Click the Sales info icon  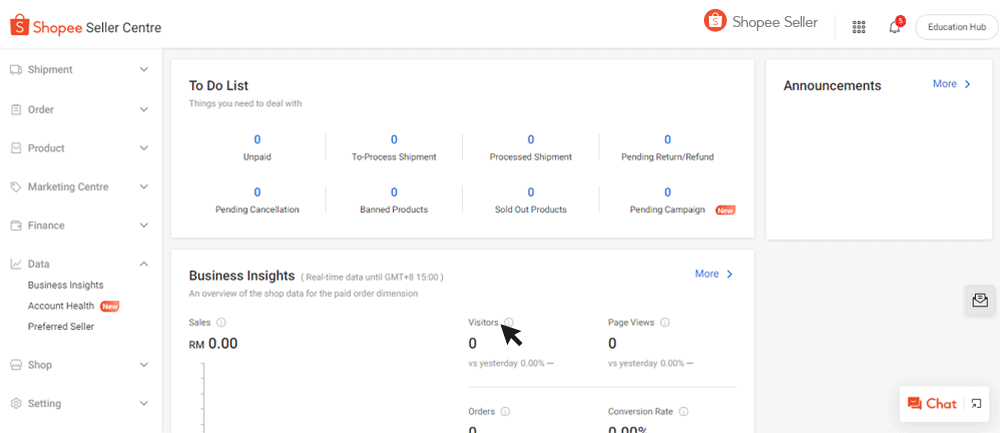pos(221,322)
